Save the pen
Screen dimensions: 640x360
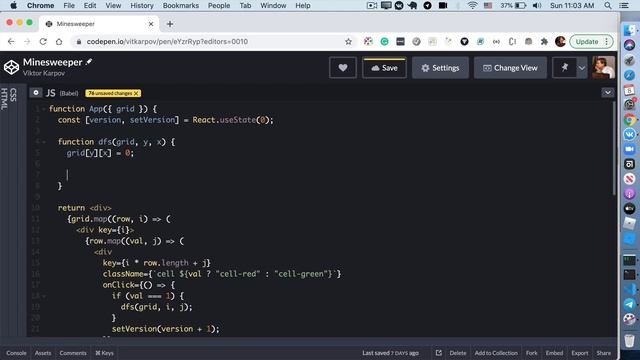[x=384, y=68]
